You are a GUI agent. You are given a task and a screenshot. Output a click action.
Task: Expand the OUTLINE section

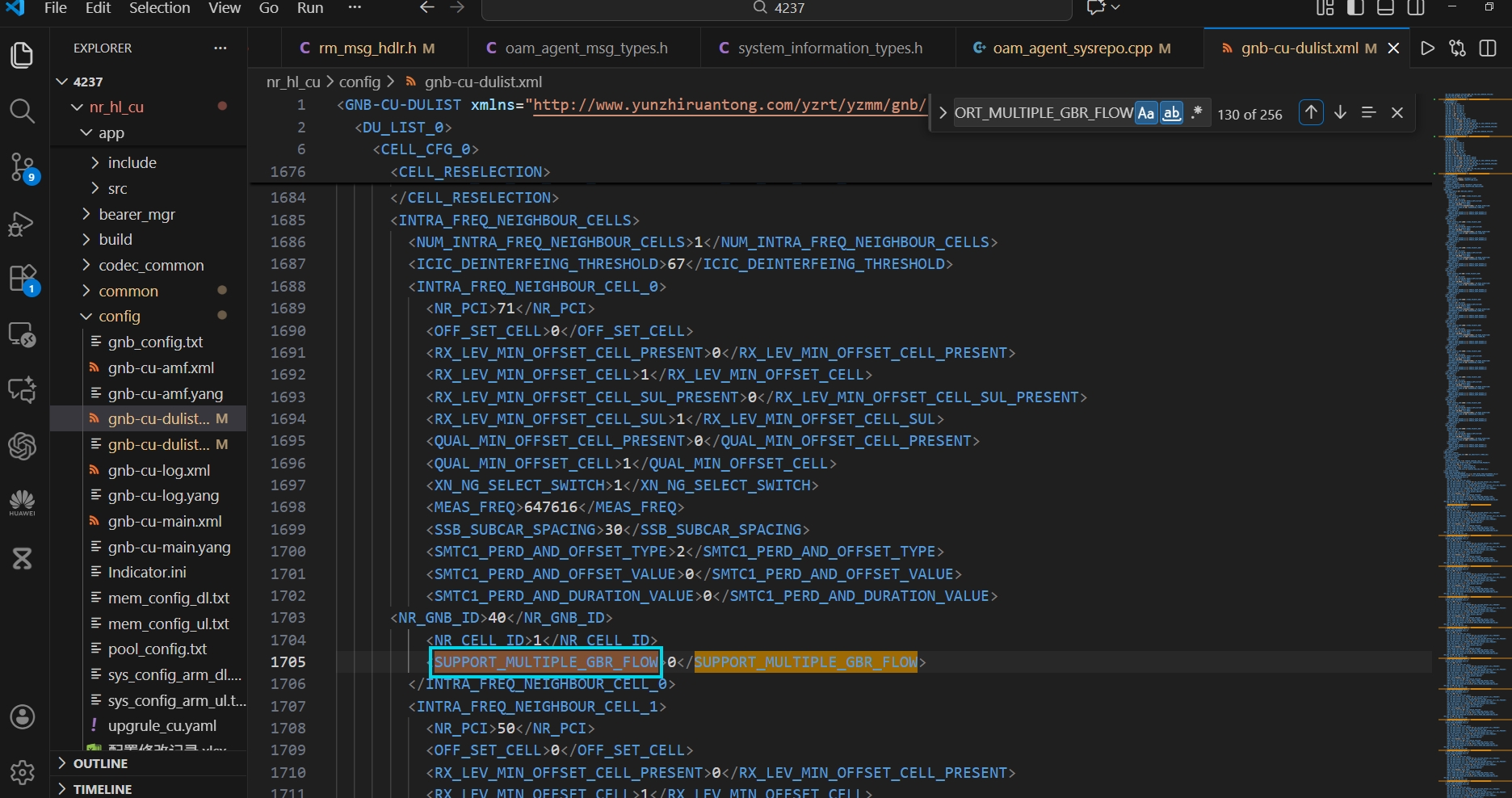click(x=100, y=763)
